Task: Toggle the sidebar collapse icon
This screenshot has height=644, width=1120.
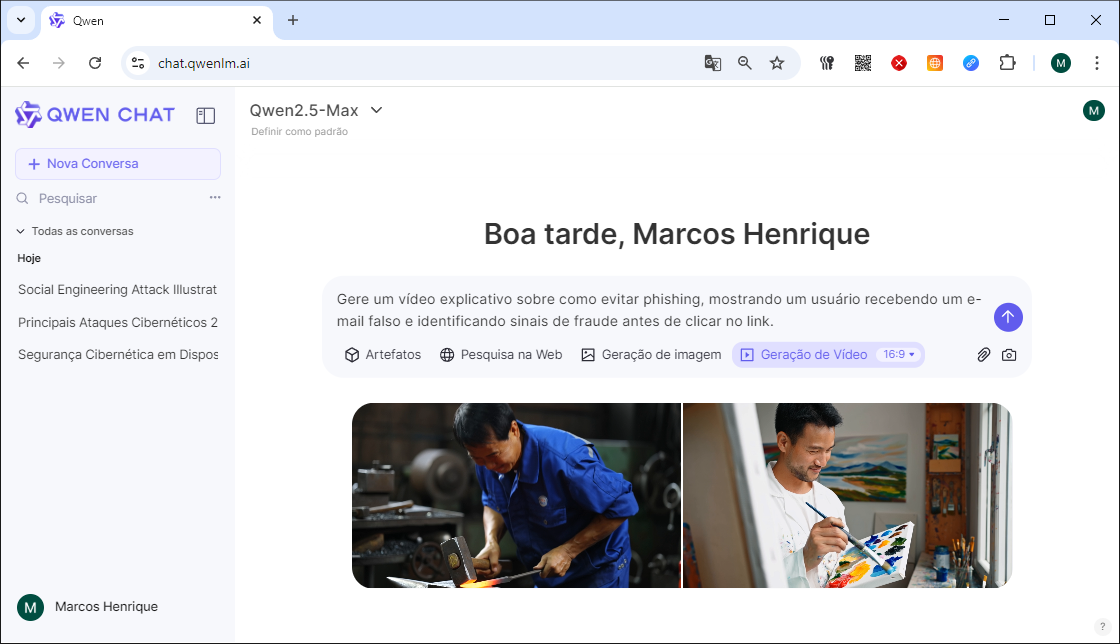Action: (206, 116)
